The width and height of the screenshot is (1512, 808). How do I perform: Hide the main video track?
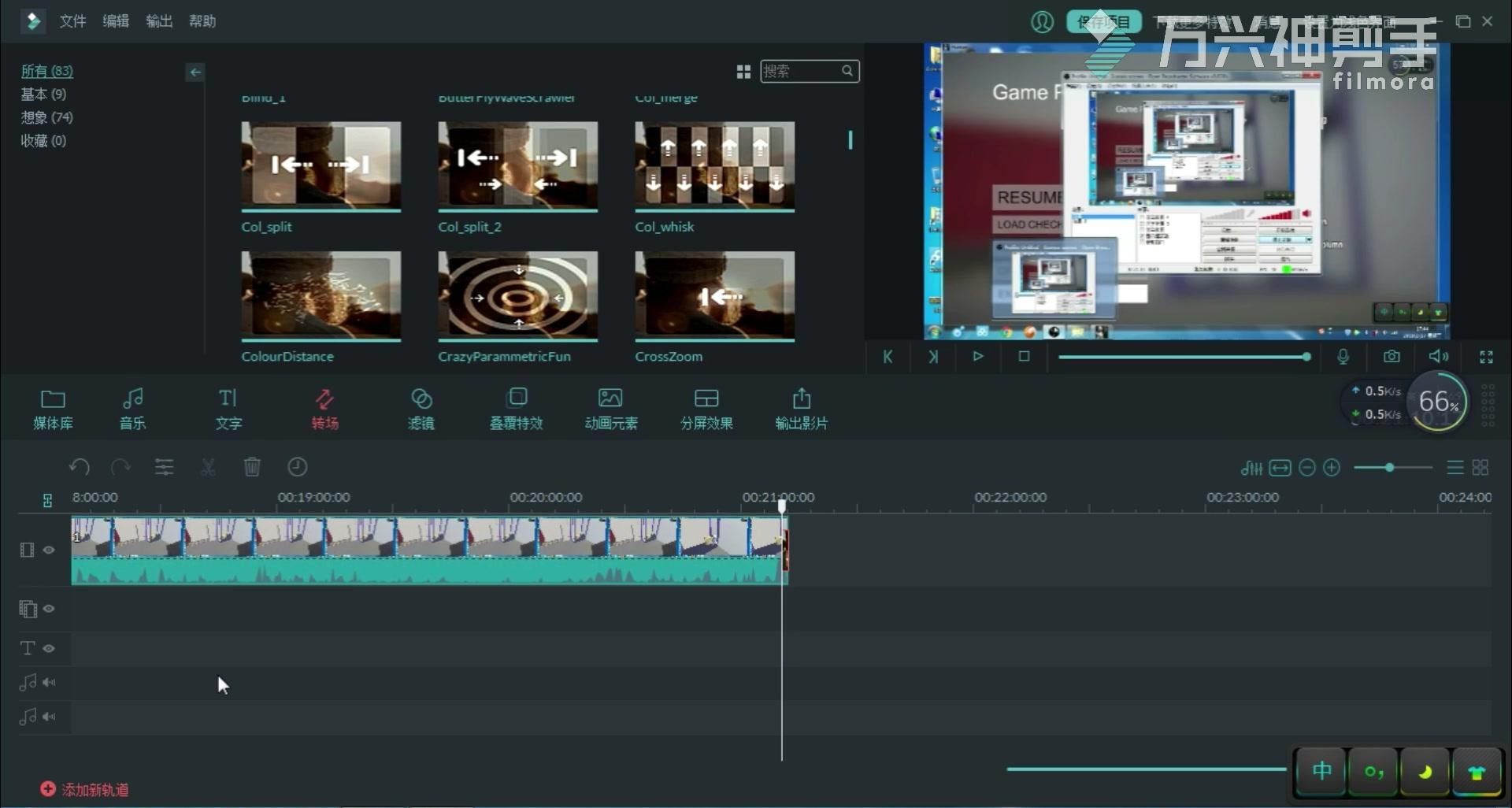tap(49, 550)
